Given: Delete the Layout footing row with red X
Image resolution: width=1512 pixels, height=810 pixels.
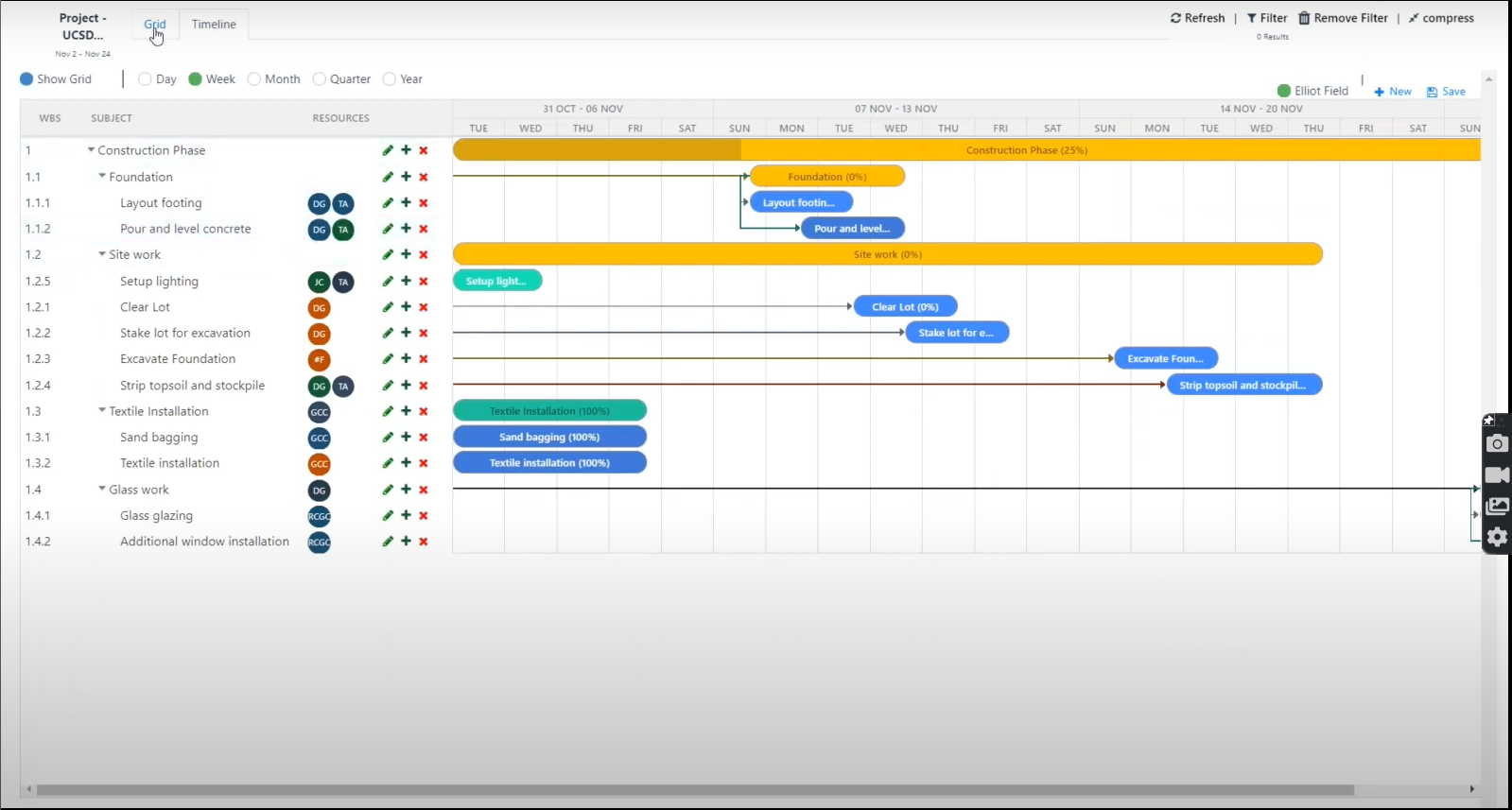Looking at the screenshot, I should tap(424, 203).
